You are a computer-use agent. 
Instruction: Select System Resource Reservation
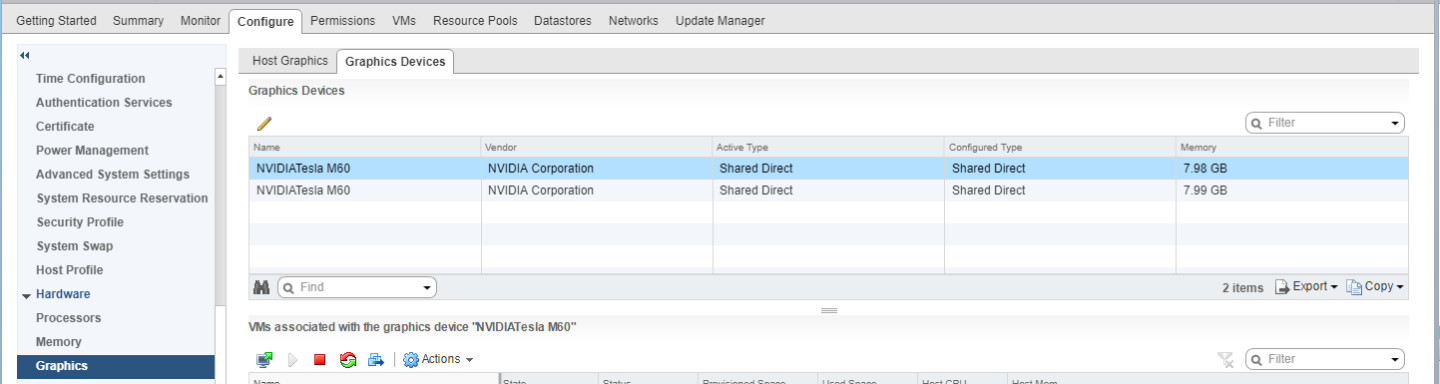pyautogui.click(x=122, y=199)
